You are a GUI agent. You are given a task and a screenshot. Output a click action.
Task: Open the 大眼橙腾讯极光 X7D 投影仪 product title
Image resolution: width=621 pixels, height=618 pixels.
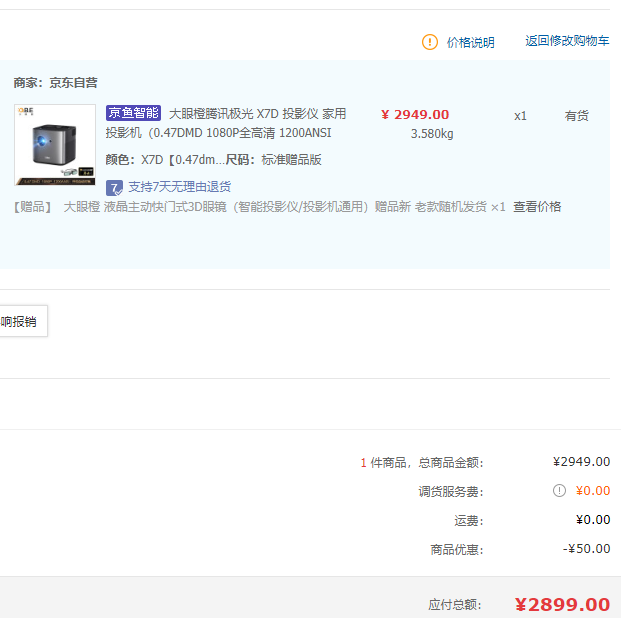pos(226,123)
